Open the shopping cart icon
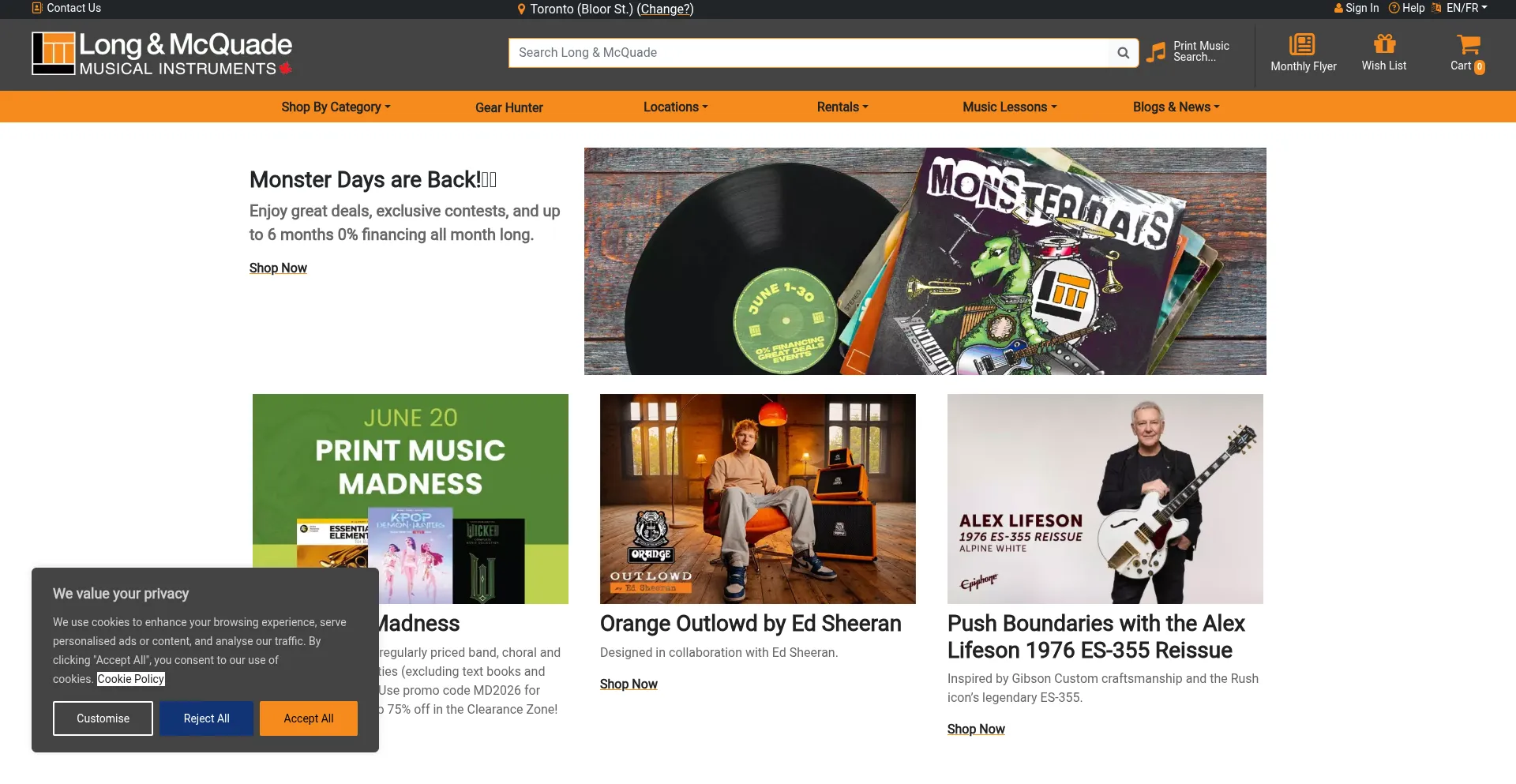The width and height of the screenshot is (1516, 784). click(x=1468, y=43)
